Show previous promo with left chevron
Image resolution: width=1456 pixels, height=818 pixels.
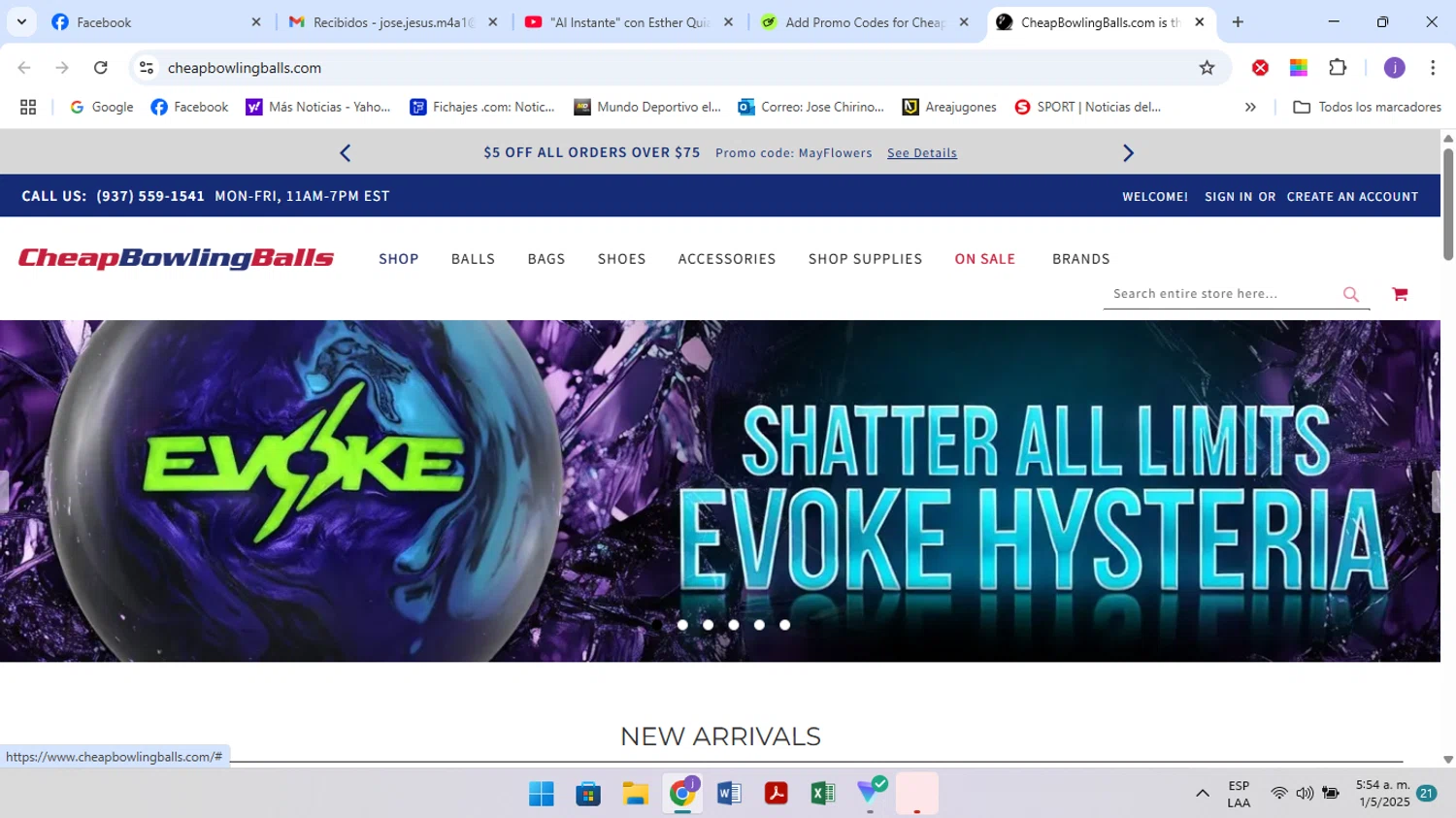(345, 153)
